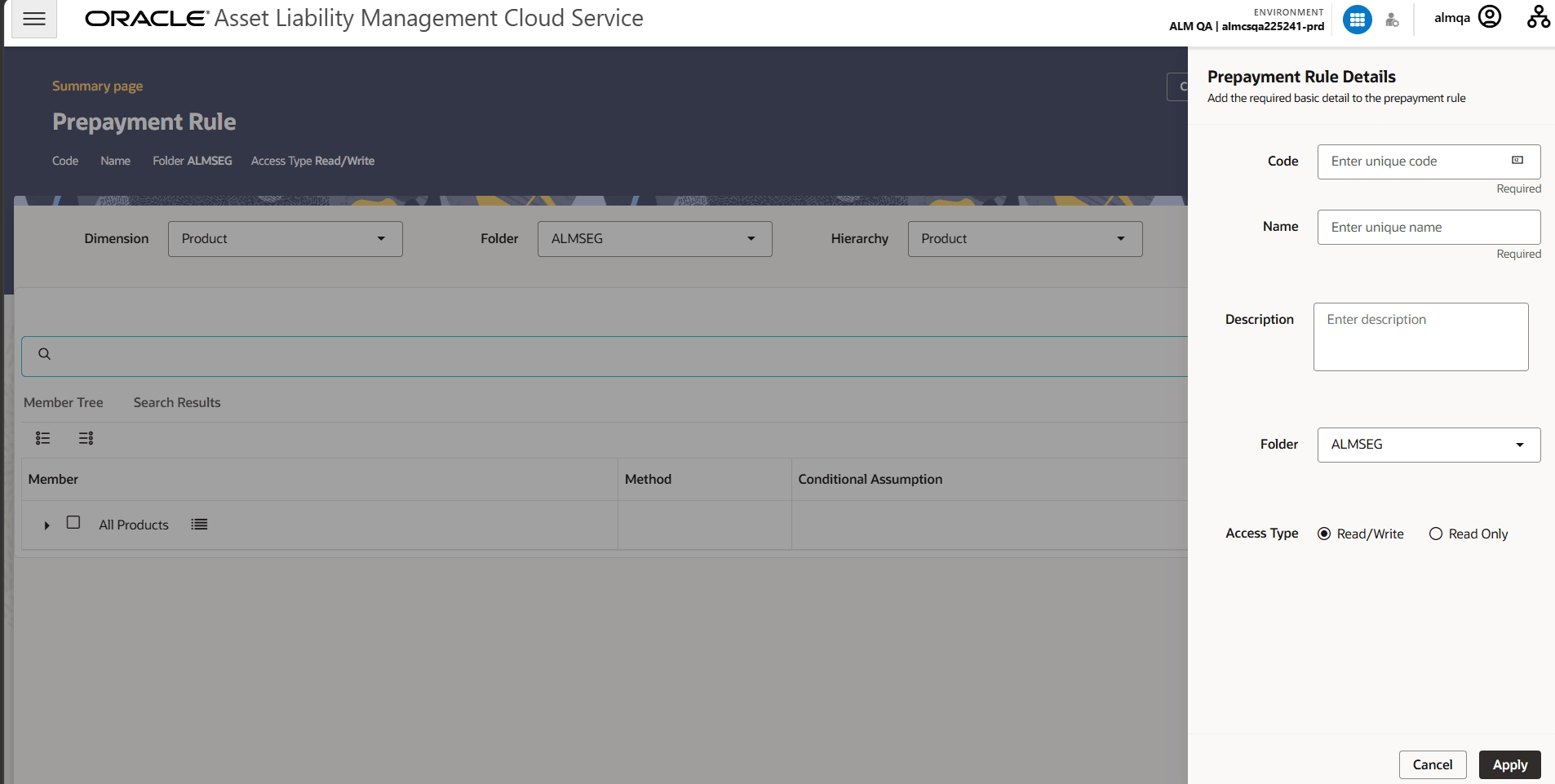Click the user administration icon in header
This screenshot has height=784, width=1555.
point(1393,20)
